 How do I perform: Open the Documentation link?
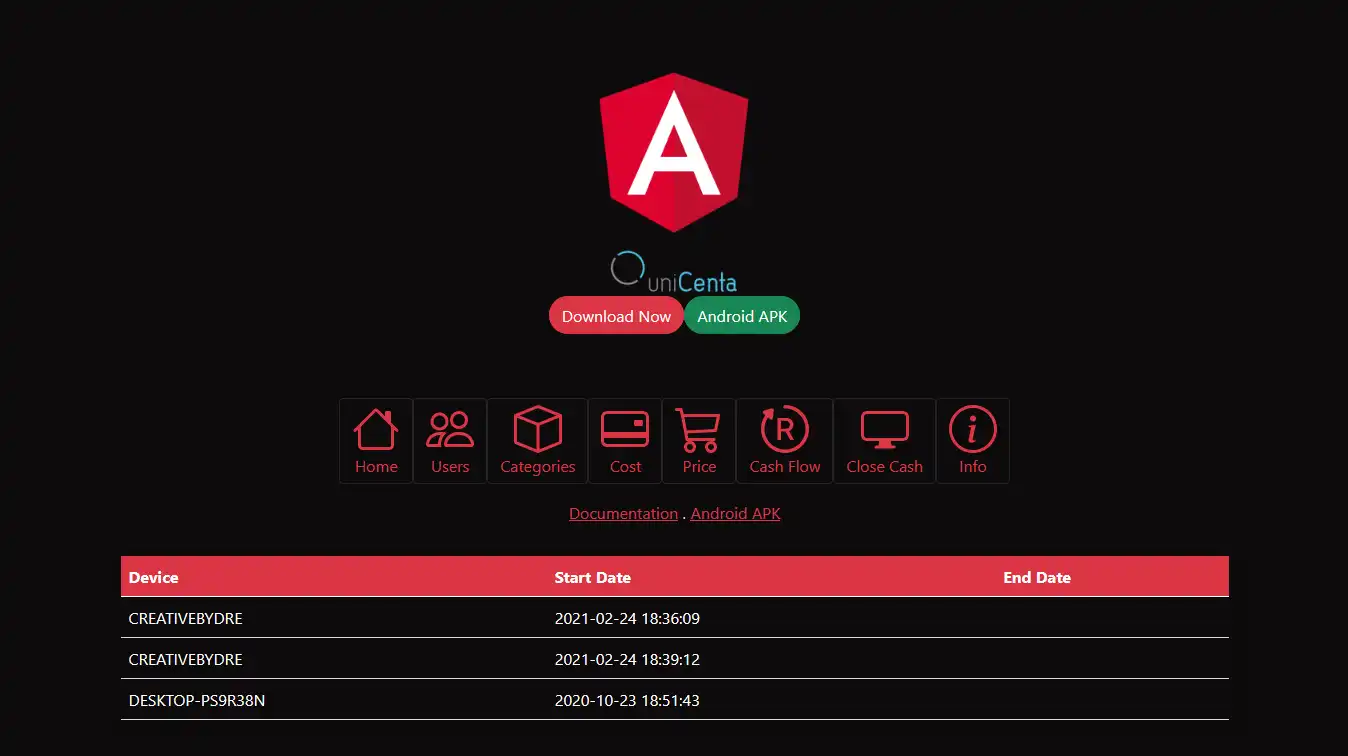(x=623, y=513)
